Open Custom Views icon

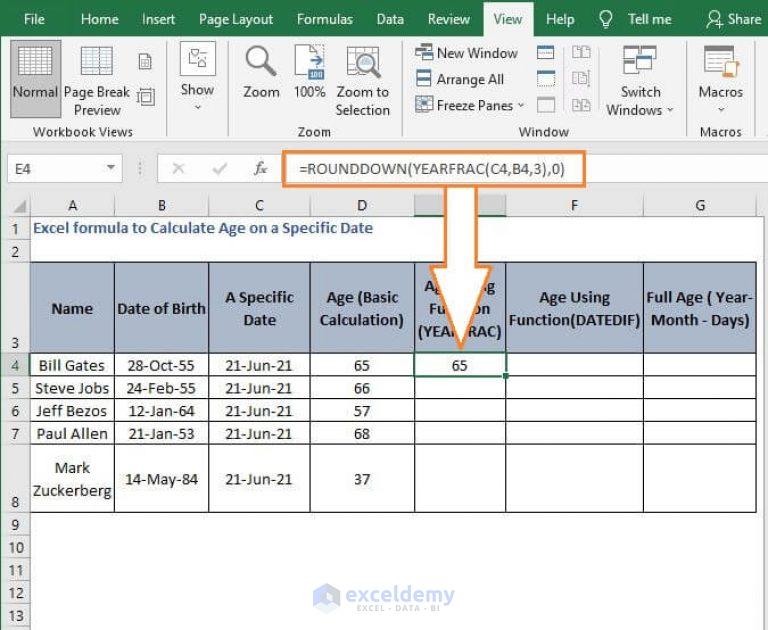(145, 97)
